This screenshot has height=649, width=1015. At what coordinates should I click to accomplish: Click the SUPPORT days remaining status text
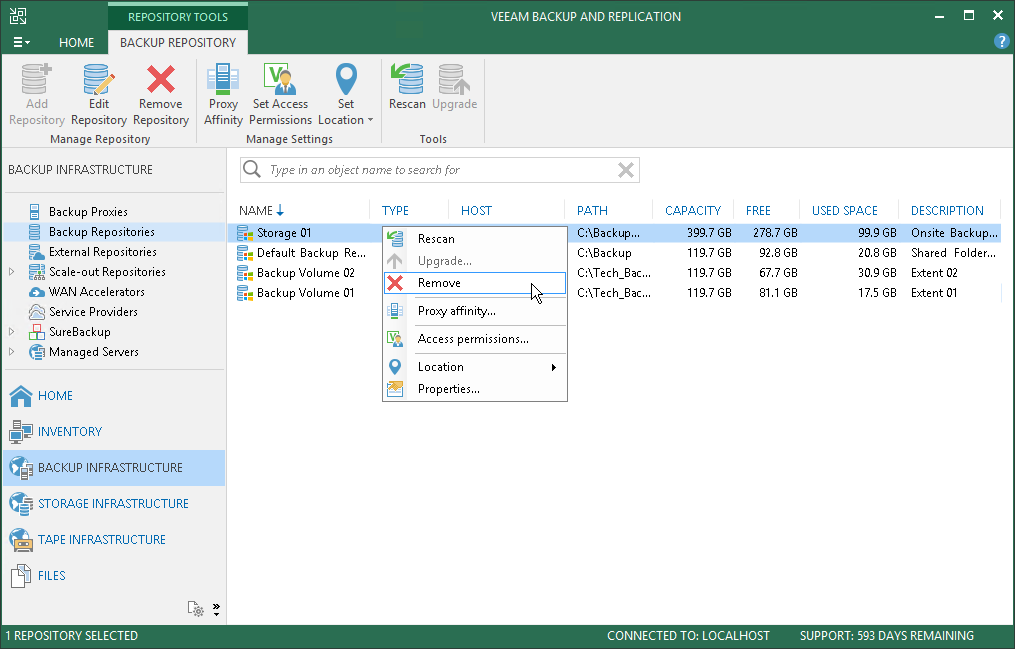(886, 635)
